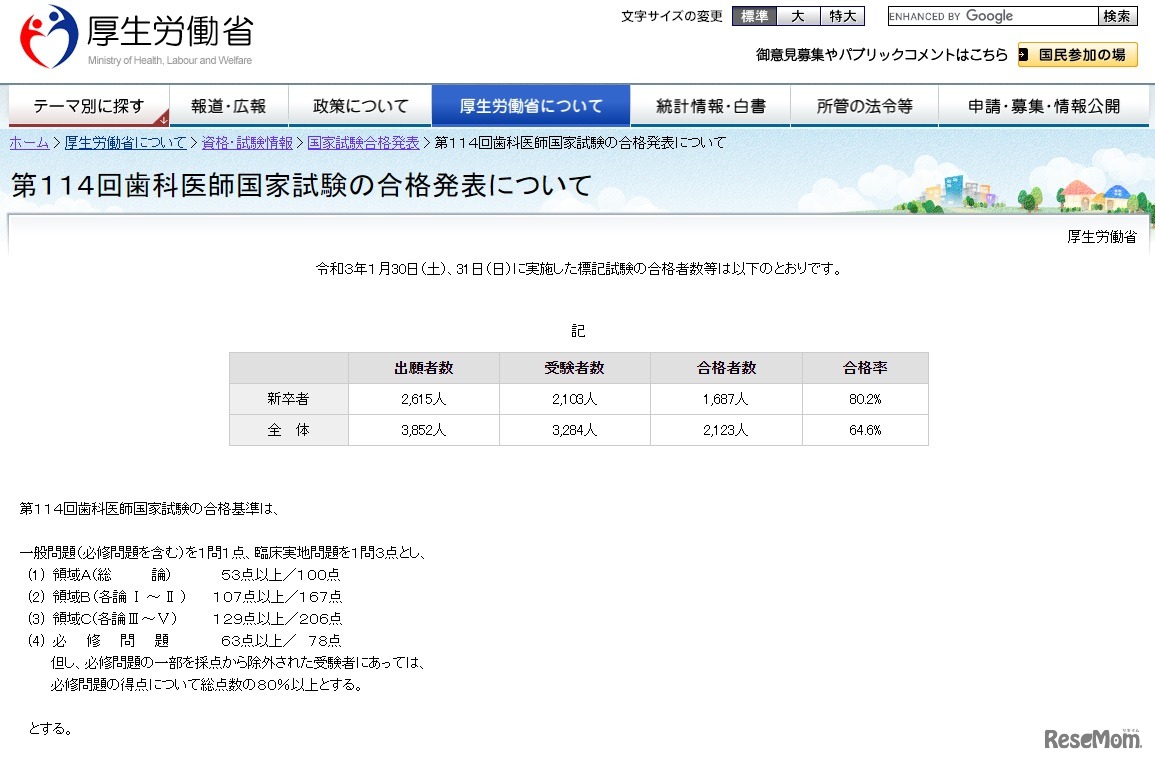Screen dimensions: 1155x762
Task: Set font size to 特大
Action: (x=842, y=16)
